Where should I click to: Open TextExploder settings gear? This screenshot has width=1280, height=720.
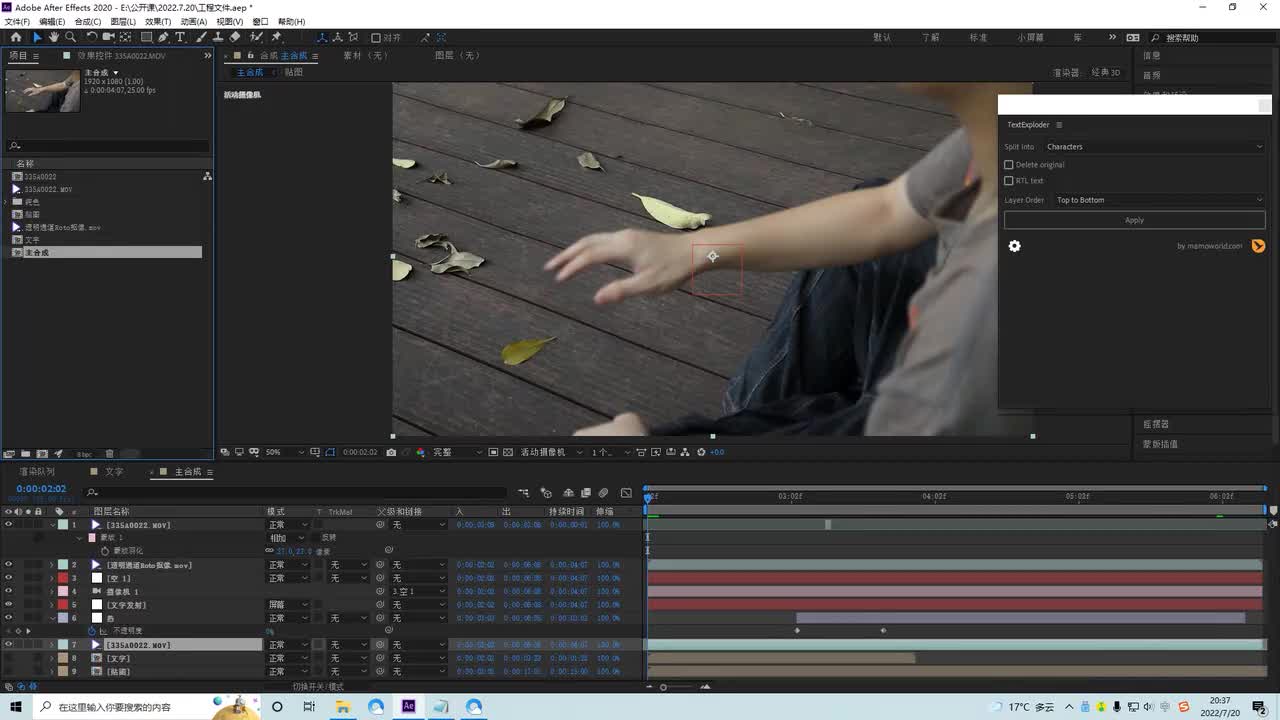point(1014,246)
